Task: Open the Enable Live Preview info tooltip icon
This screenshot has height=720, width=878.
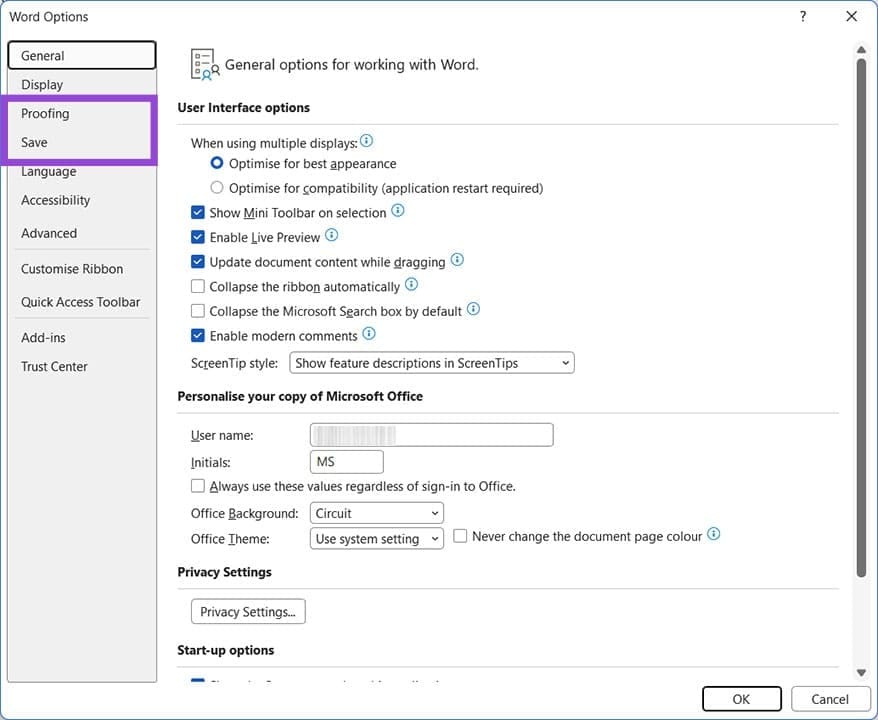Action: [x=330, y=237]
